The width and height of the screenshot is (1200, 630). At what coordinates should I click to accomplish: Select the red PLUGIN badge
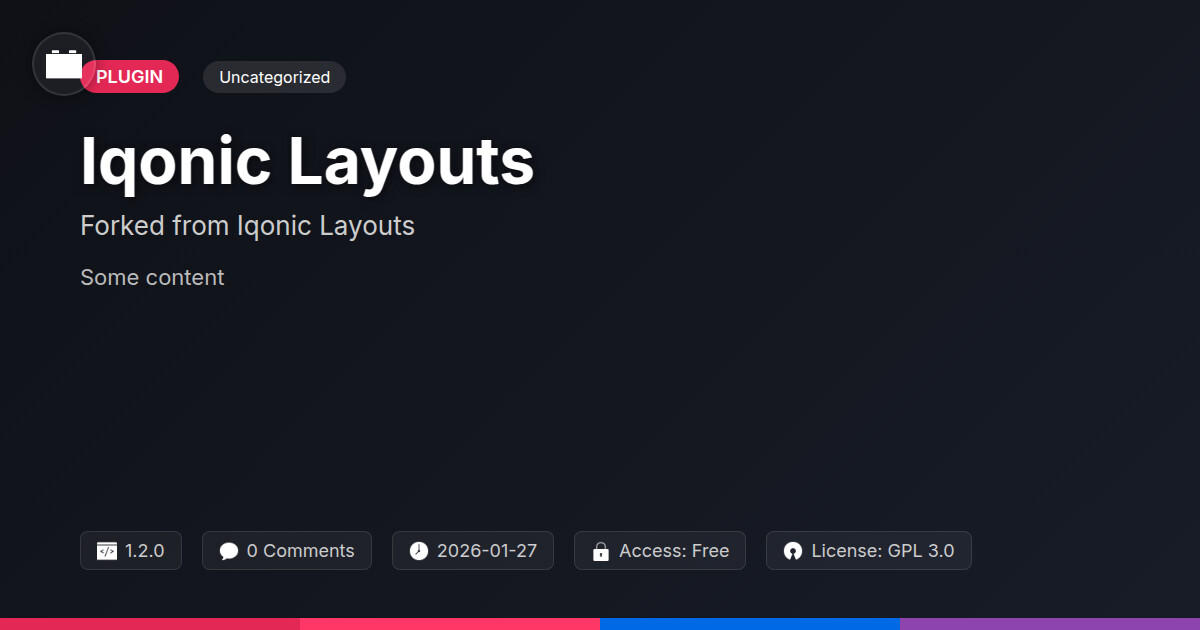[x=130, y=77]
